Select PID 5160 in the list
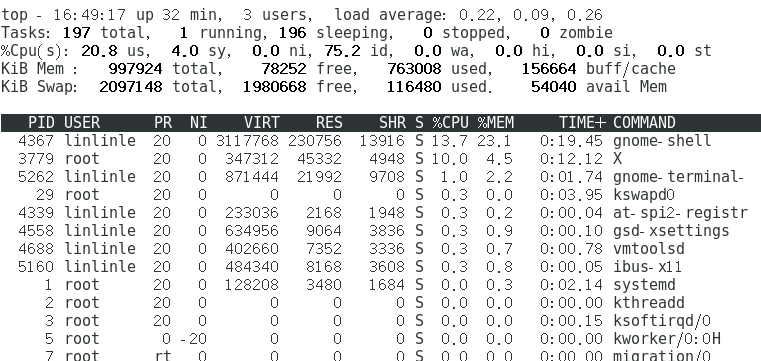The image size is (761, 361). point(36,266)
